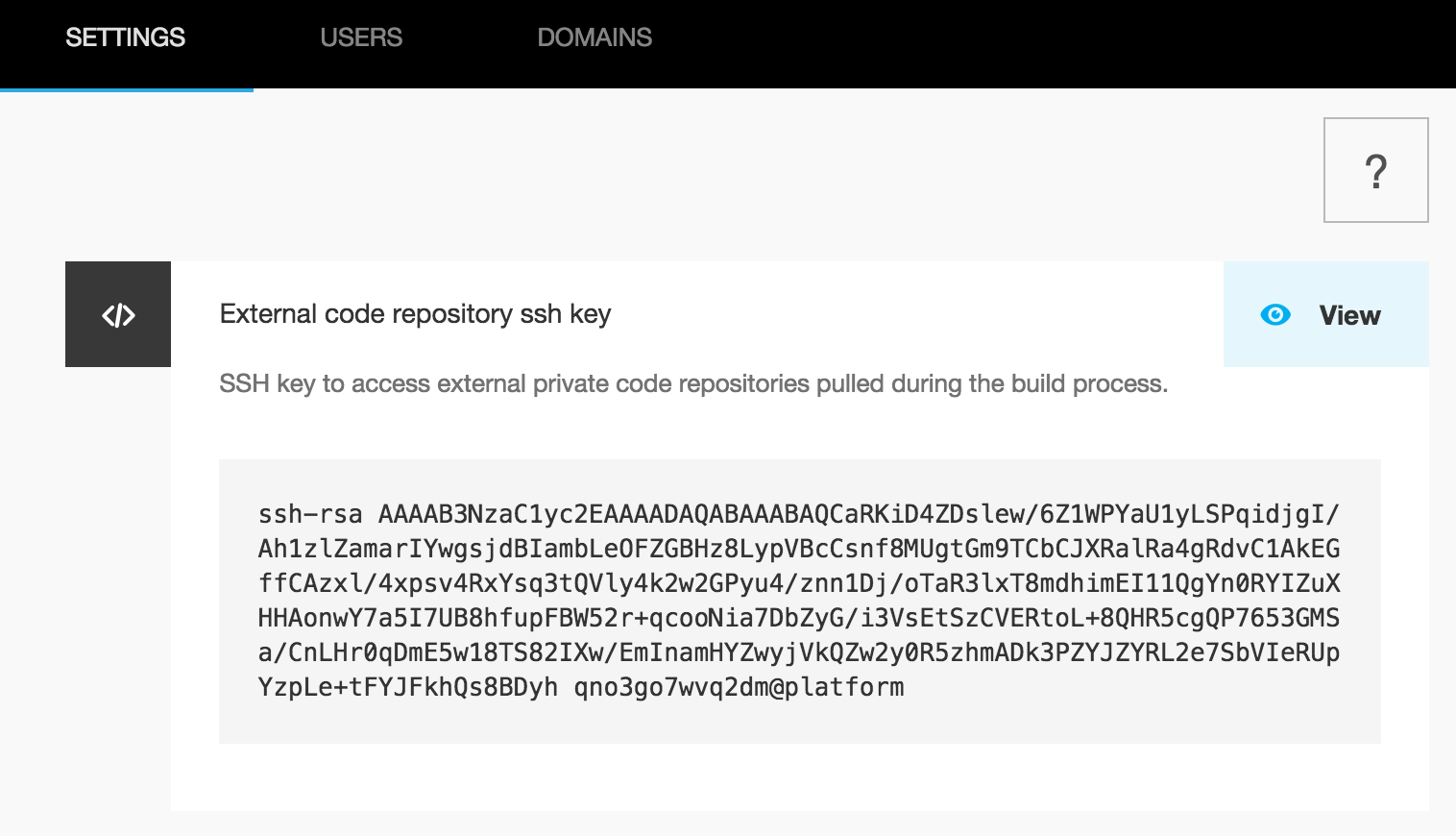Click the code brackets icon
Screen dimensions: 1456x836
click(x=118, y=315)
